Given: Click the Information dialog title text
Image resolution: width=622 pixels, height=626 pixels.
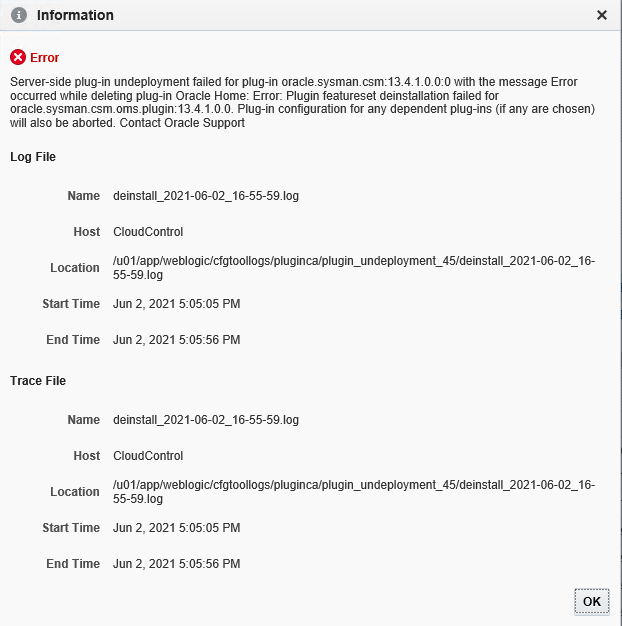Looking at the screenshot, I should pos(75,15).
